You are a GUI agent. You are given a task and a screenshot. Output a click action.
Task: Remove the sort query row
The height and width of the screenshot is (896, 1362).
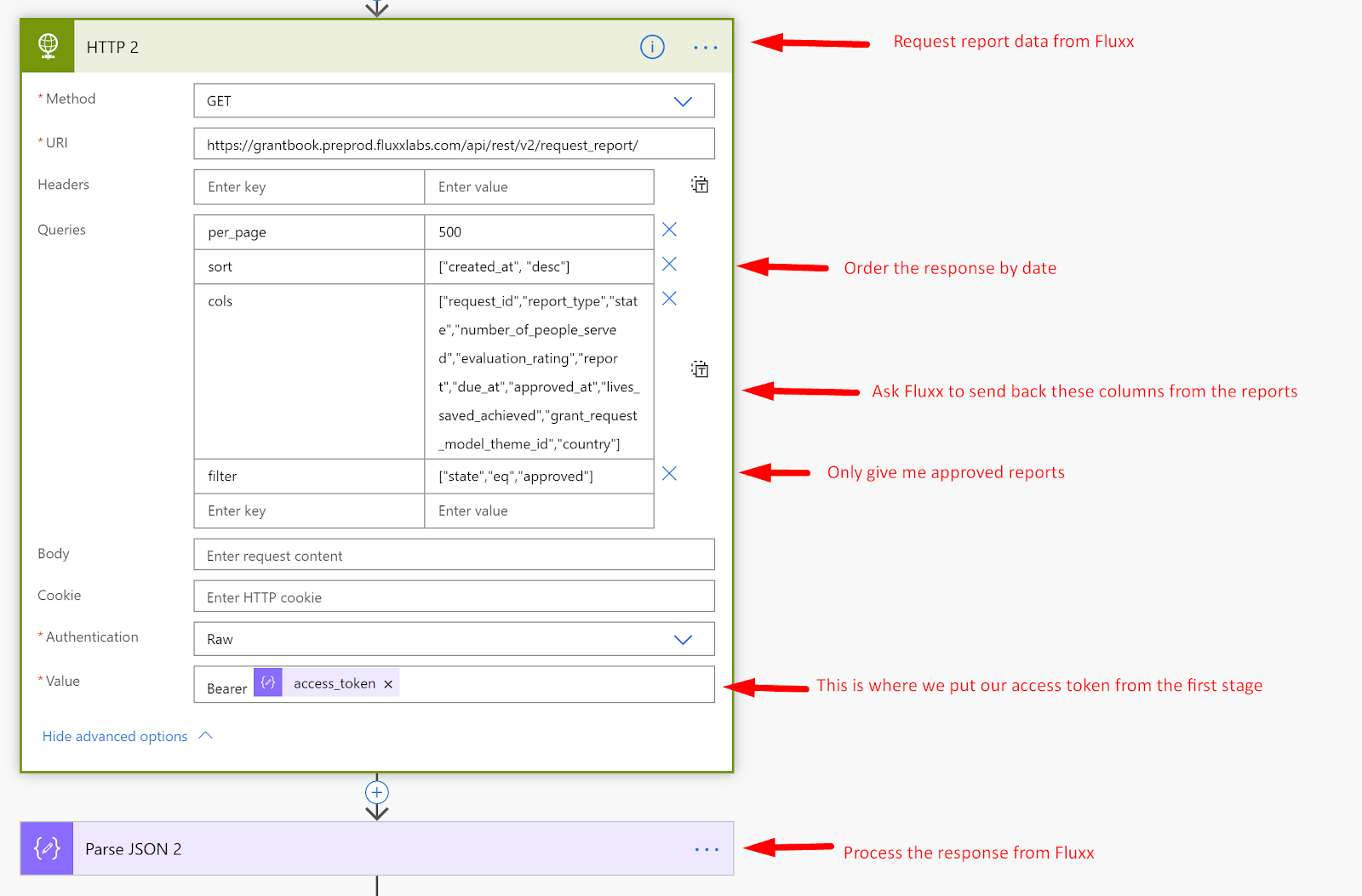coord(670,264)
